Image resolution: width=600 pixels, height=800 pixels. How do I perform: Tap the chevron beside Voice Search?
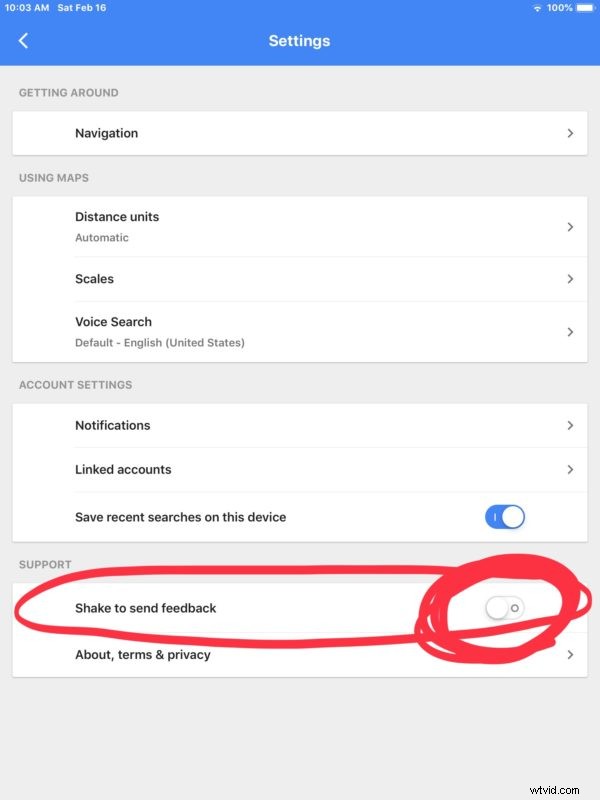click(570, 331)
